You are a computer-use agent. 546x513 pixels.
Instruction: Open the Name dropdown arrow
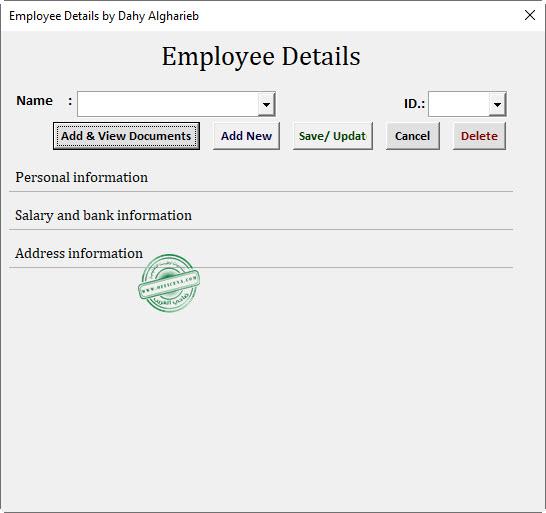pos(266,104)
